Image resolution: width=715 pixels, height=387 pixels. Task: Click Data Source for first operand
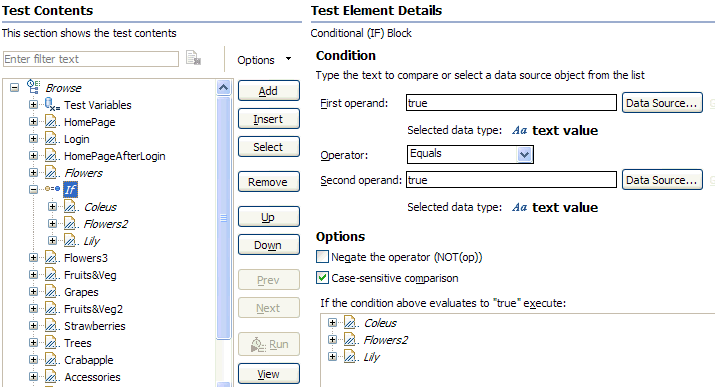tap(662, 103)
